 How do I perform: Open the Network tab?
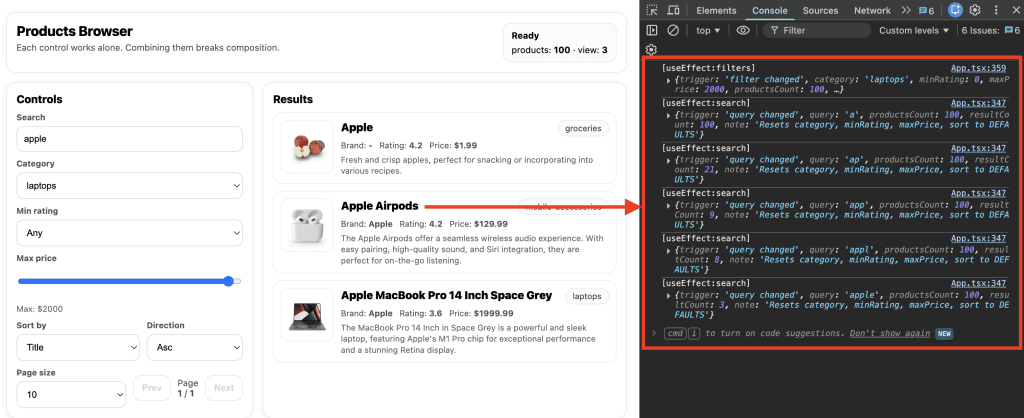[x=872, y=10]
